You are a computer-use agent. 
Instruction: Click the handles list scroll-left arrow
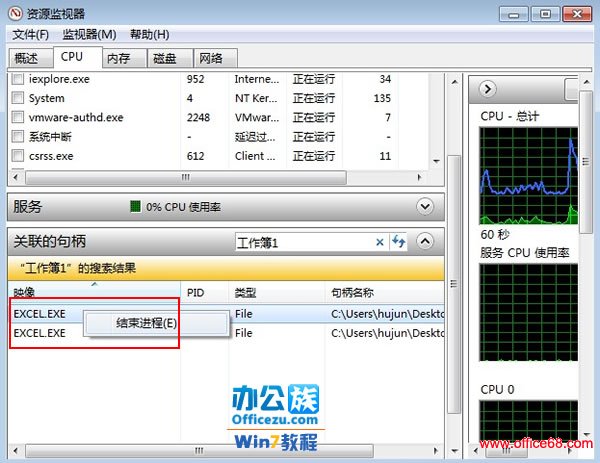[16, 450]
